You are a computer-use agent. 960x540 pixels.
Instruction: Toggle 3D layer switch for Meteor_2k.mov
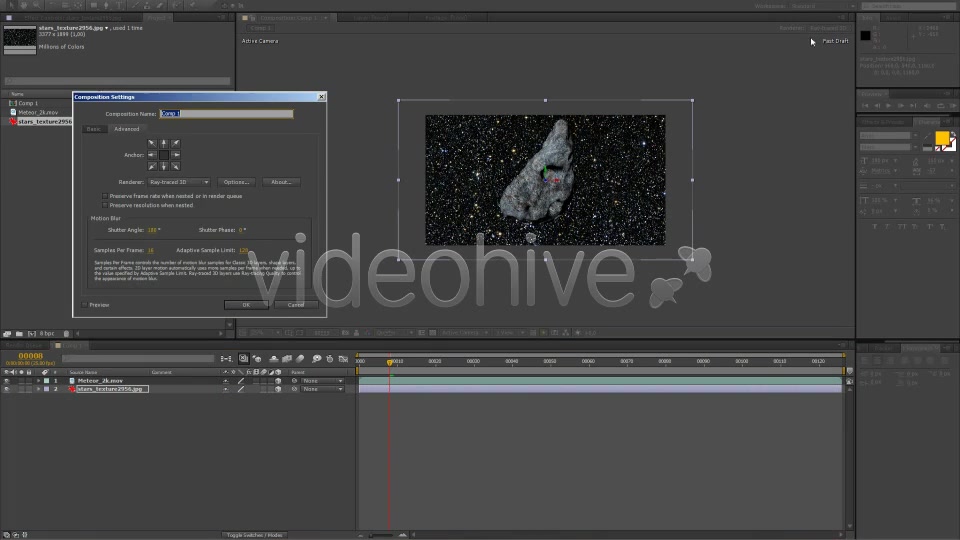pyautogui.click(x=278, y=381)
